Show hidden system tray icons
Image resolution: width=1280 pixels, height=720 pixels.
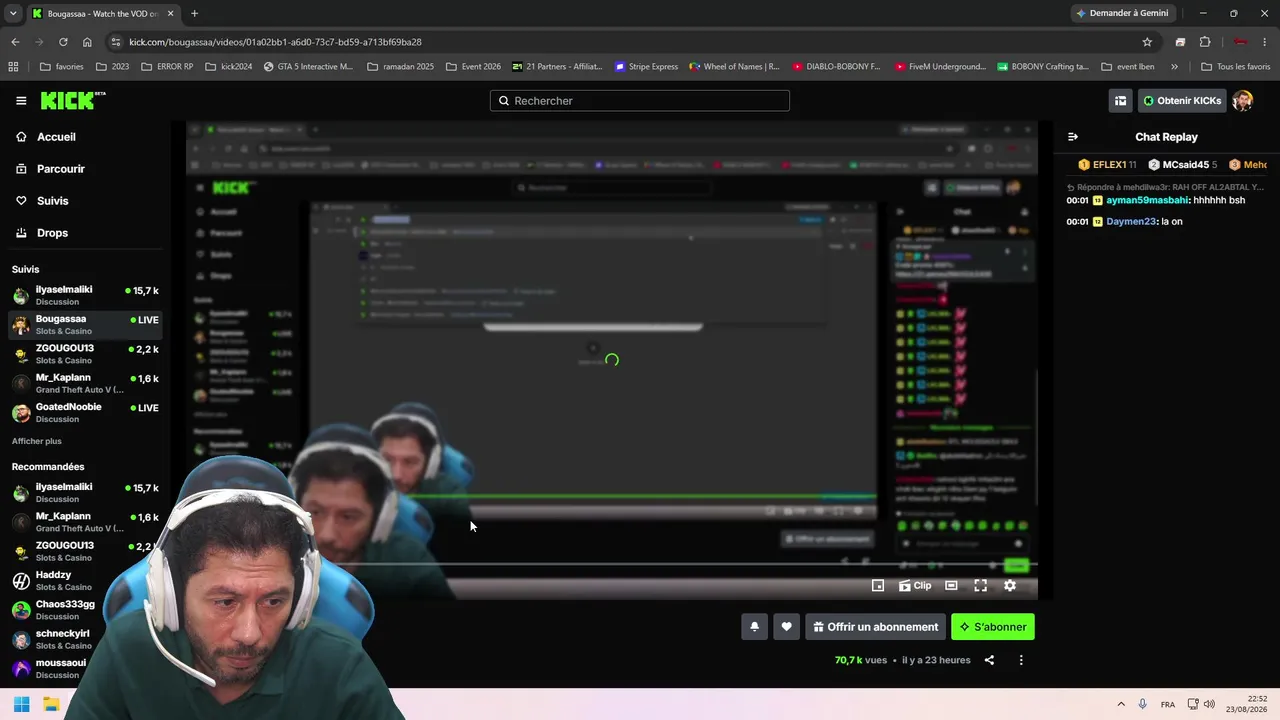tap(1121, 704)
